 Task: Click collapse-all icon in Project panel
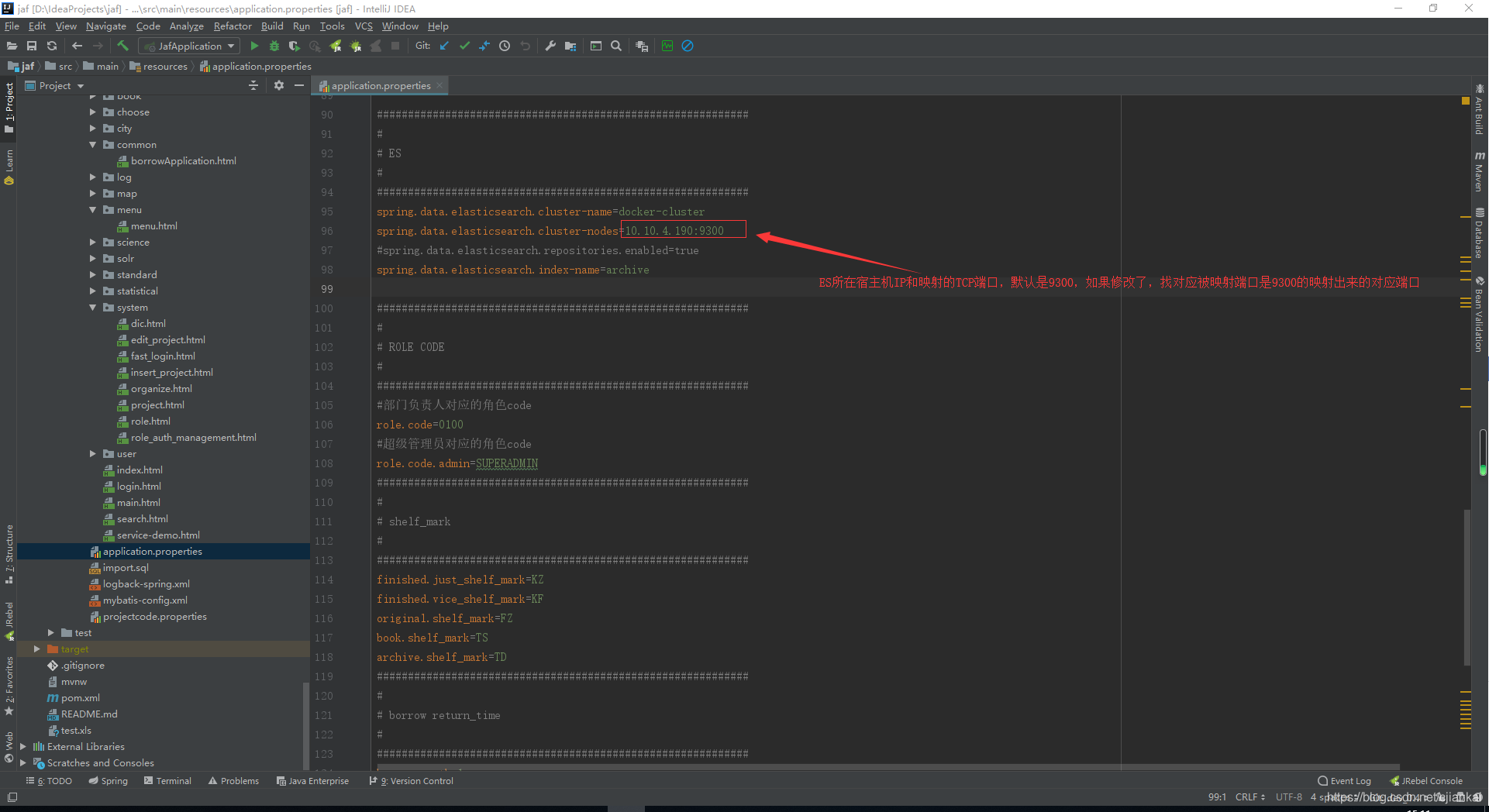click(x=253, y=85)
